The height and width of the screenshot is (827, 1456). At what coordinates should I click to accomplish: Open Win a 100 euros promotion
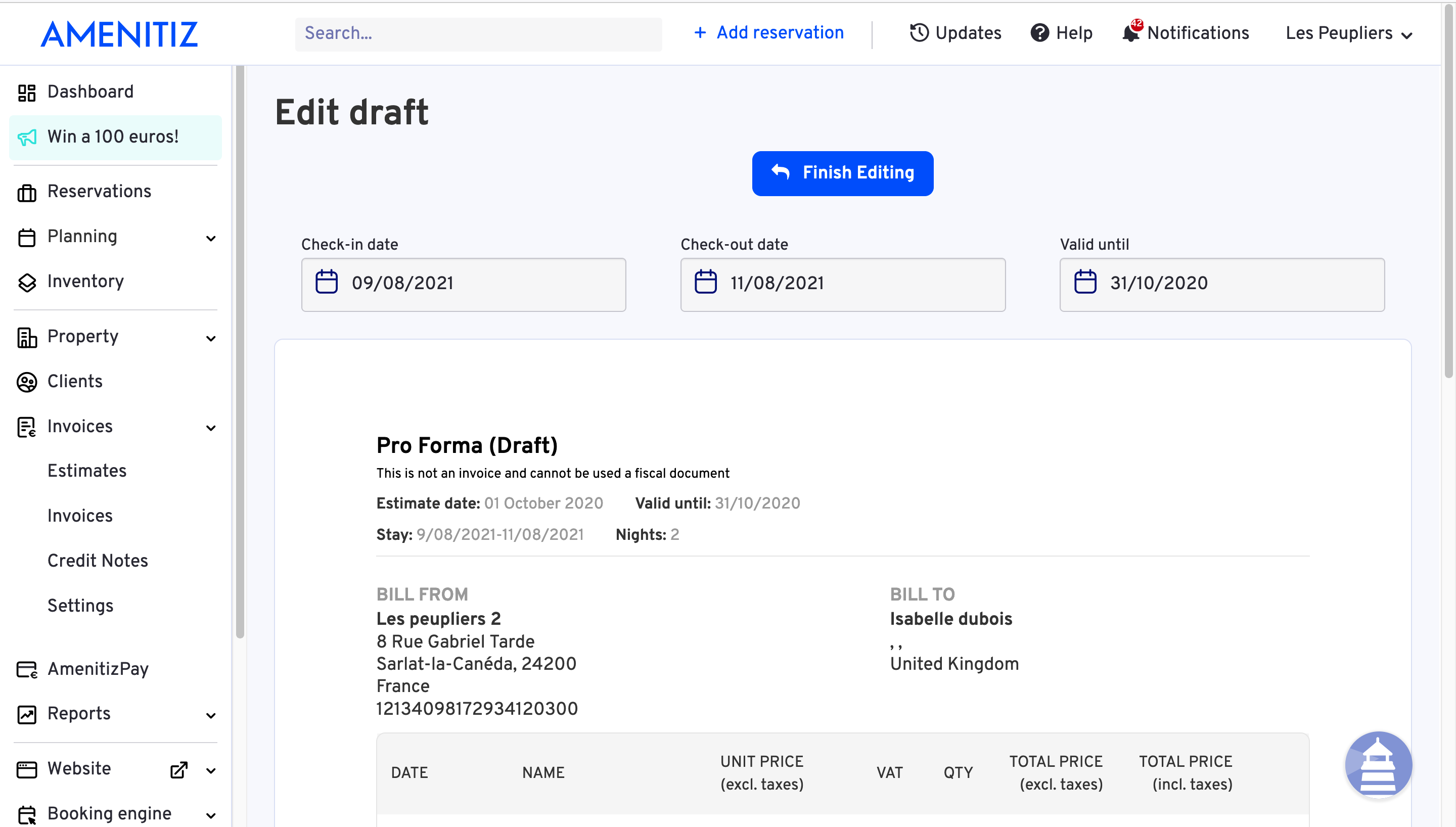coord(115,137)
